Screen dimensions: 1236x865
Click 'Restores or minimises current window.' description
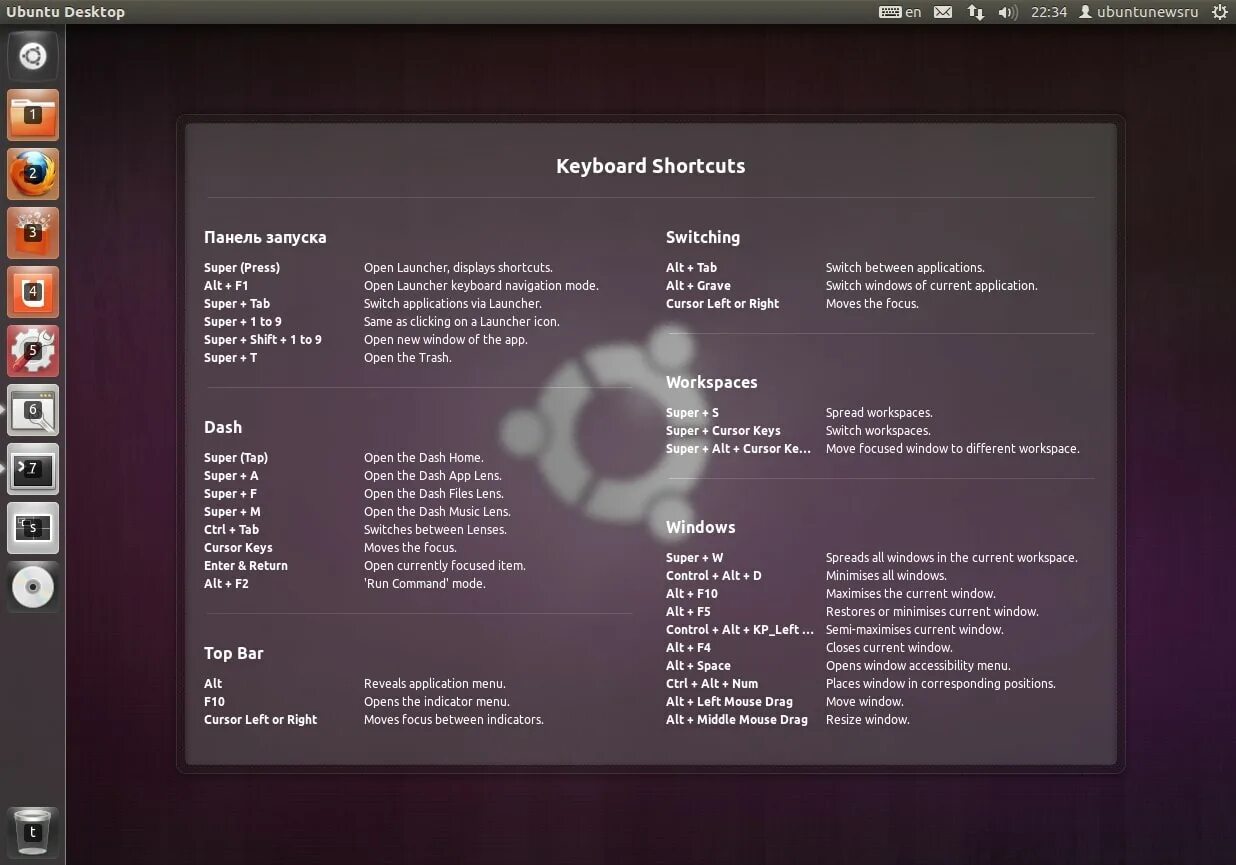point(932,612)
